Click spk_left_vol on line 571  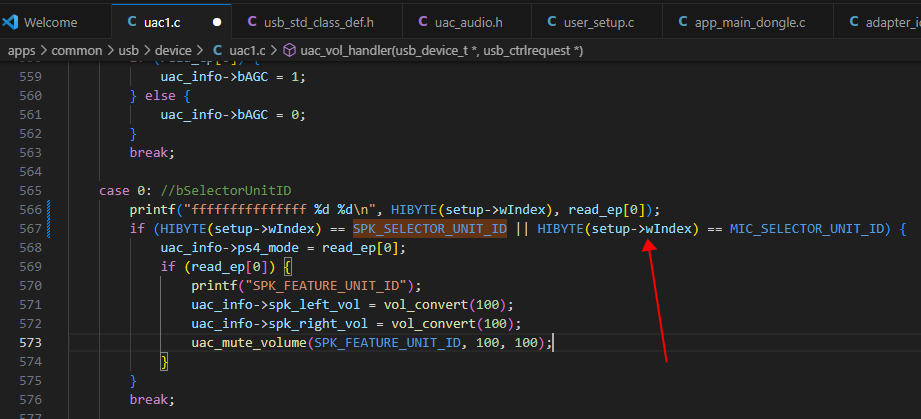click(314, 305)
